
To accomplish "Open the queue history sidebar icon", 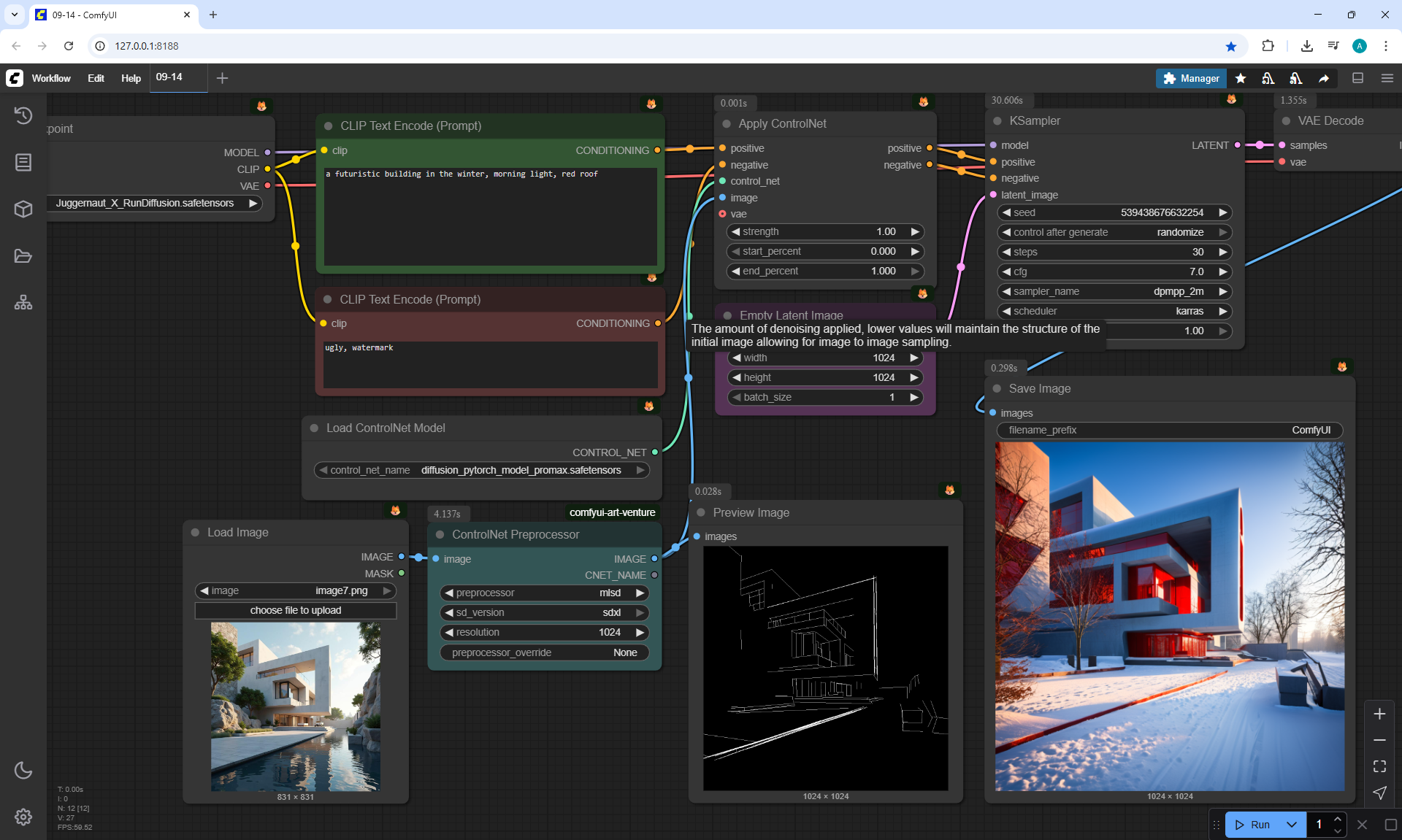I will (23, 115).
